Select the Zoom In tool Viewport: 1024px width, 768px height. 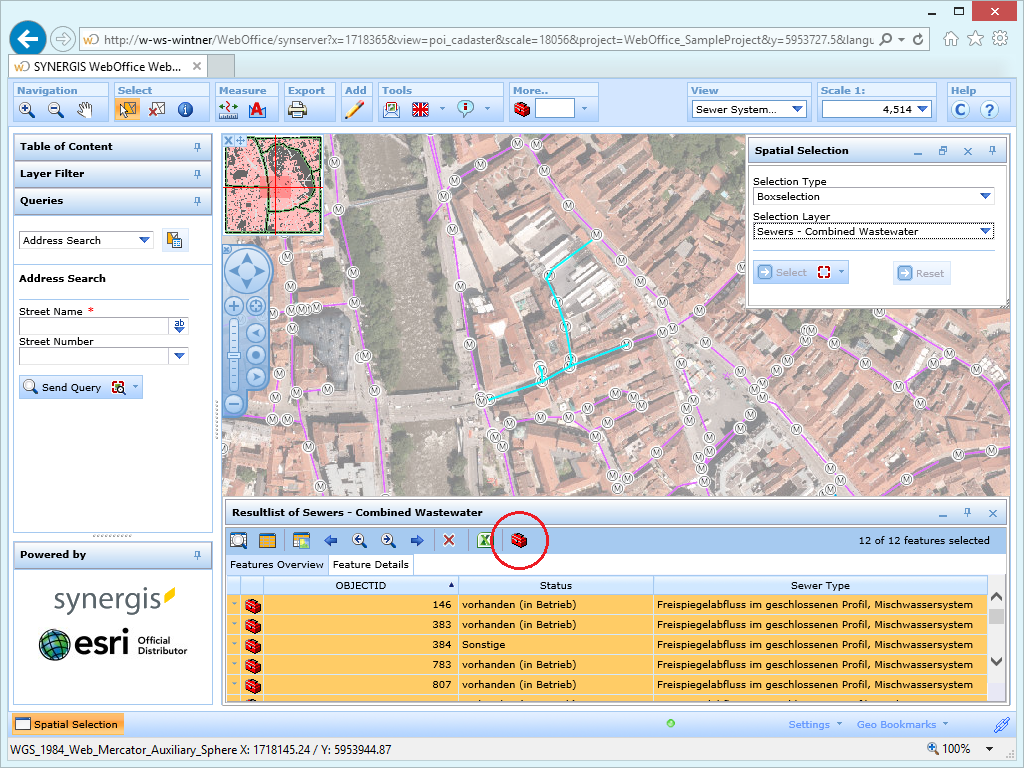(x=27, y=110)
